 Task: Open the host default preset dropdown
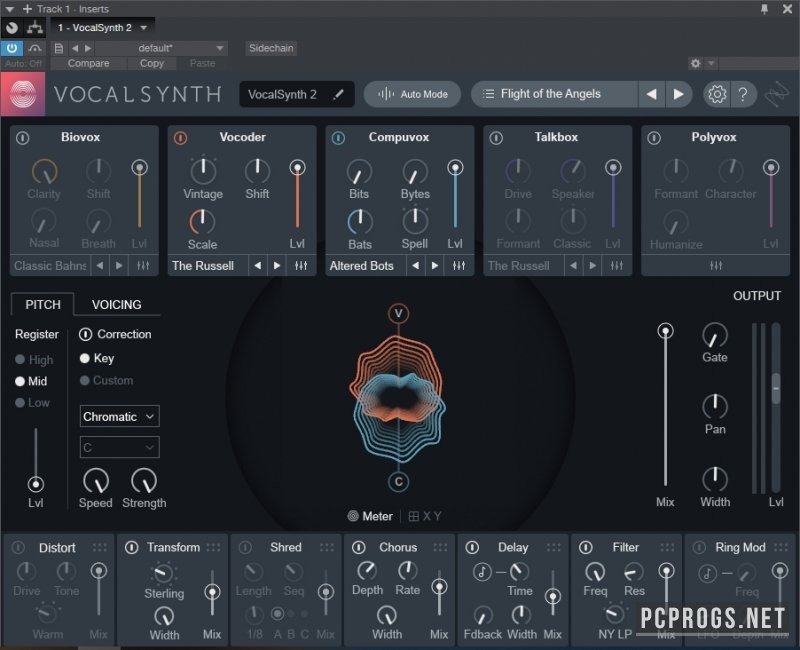point(161,48)
